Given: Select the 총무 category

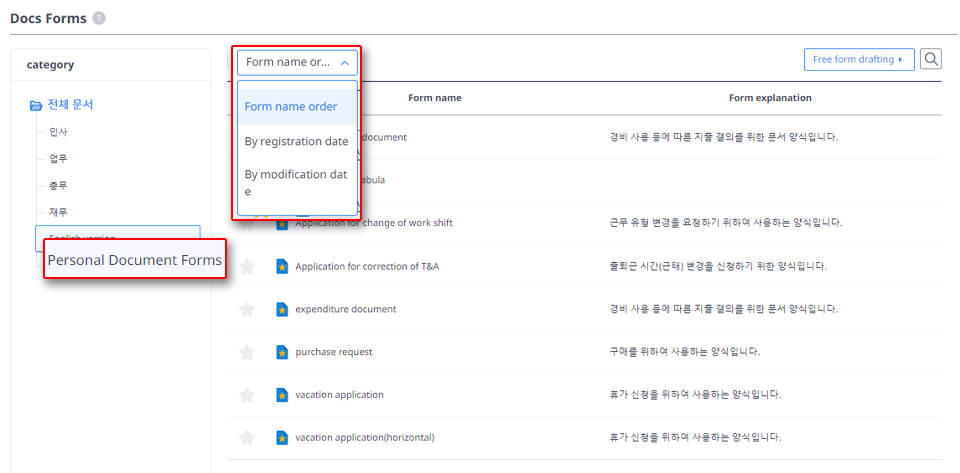Looking at the screenshot, I should [x=58, y=185].
